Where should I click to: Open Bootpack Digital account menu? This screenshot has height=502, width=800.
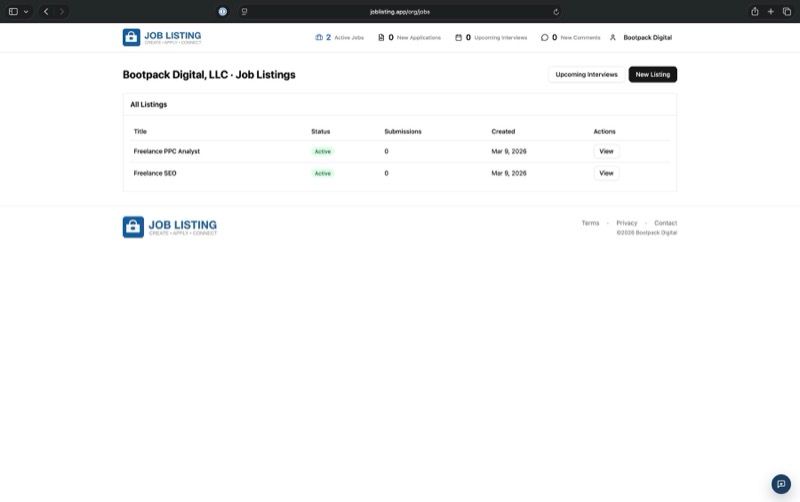[x=641, y=37]
